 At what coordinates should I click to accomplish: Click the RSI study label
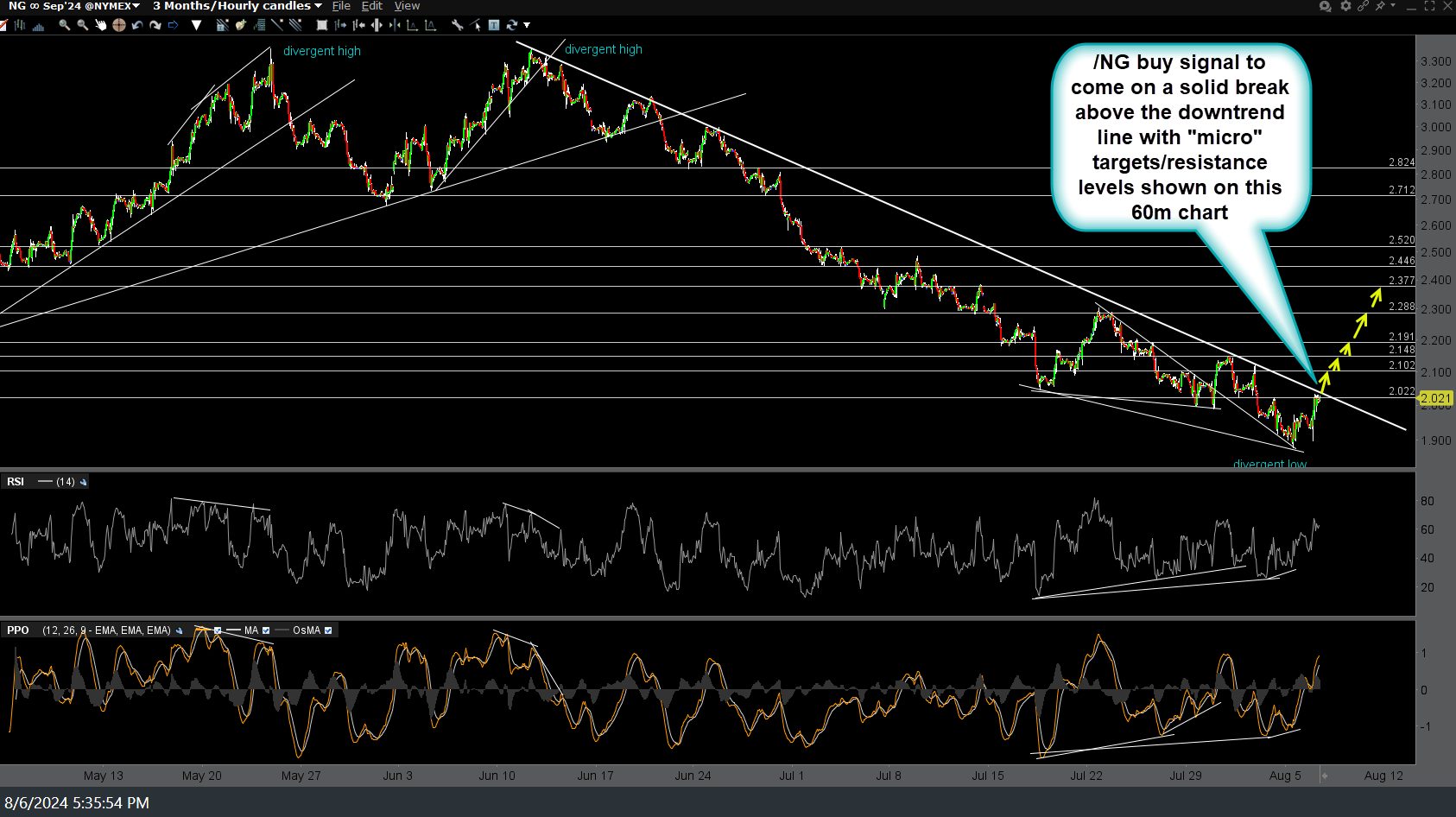(x=16, y=482)
